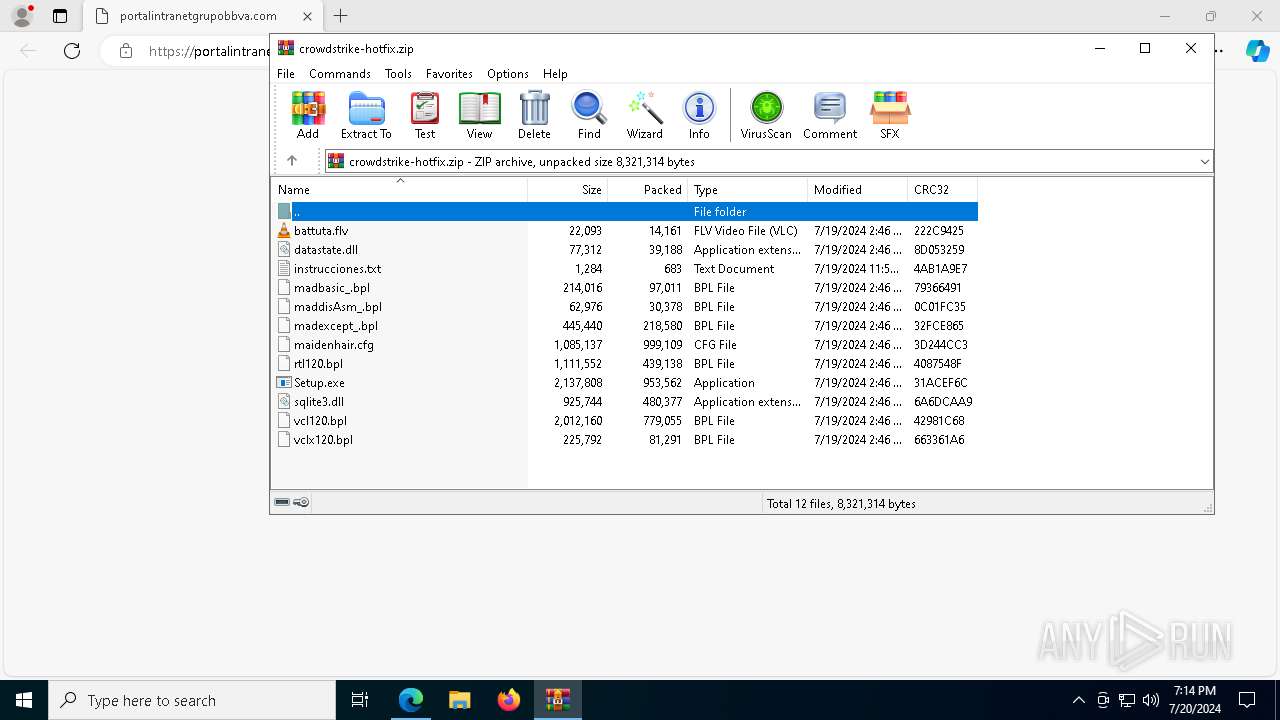Open the Options menu
Image resolution: width=1280 pixels, height=720 pixels.
pos(508,74)
